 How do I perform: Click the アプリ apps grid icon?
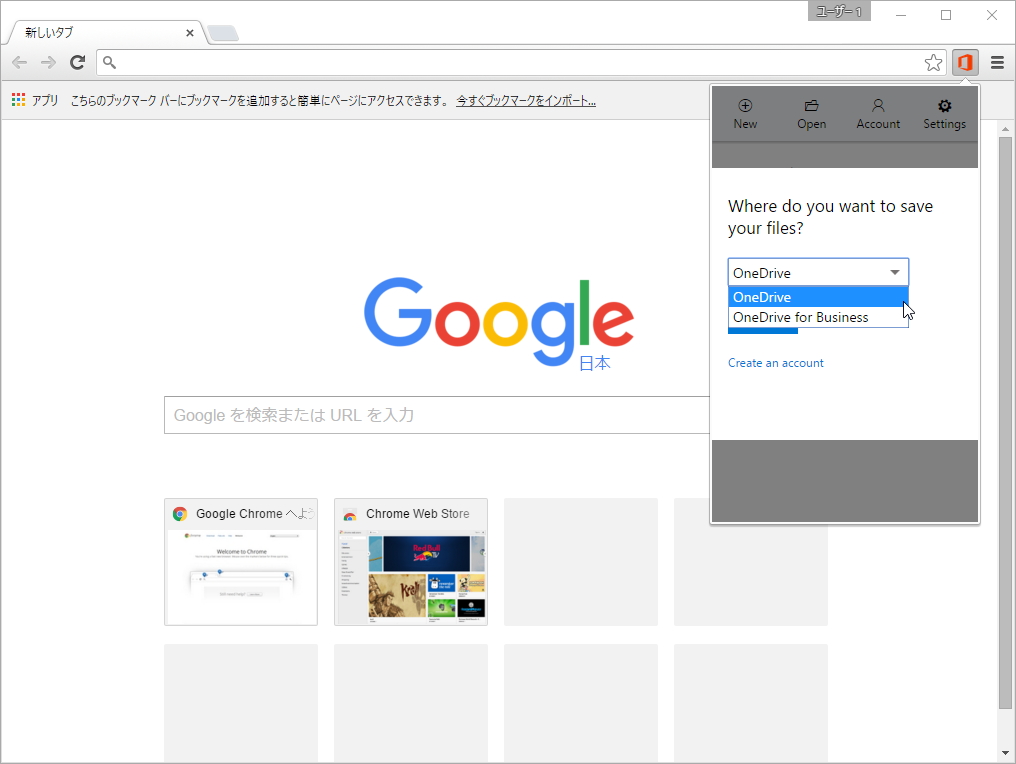pos(17,99)
